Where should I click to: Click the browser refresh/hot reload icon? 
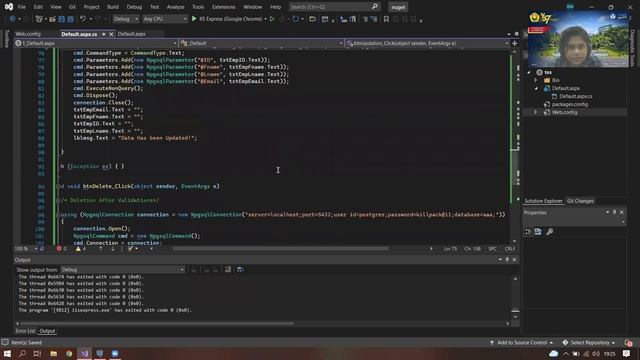296,19
